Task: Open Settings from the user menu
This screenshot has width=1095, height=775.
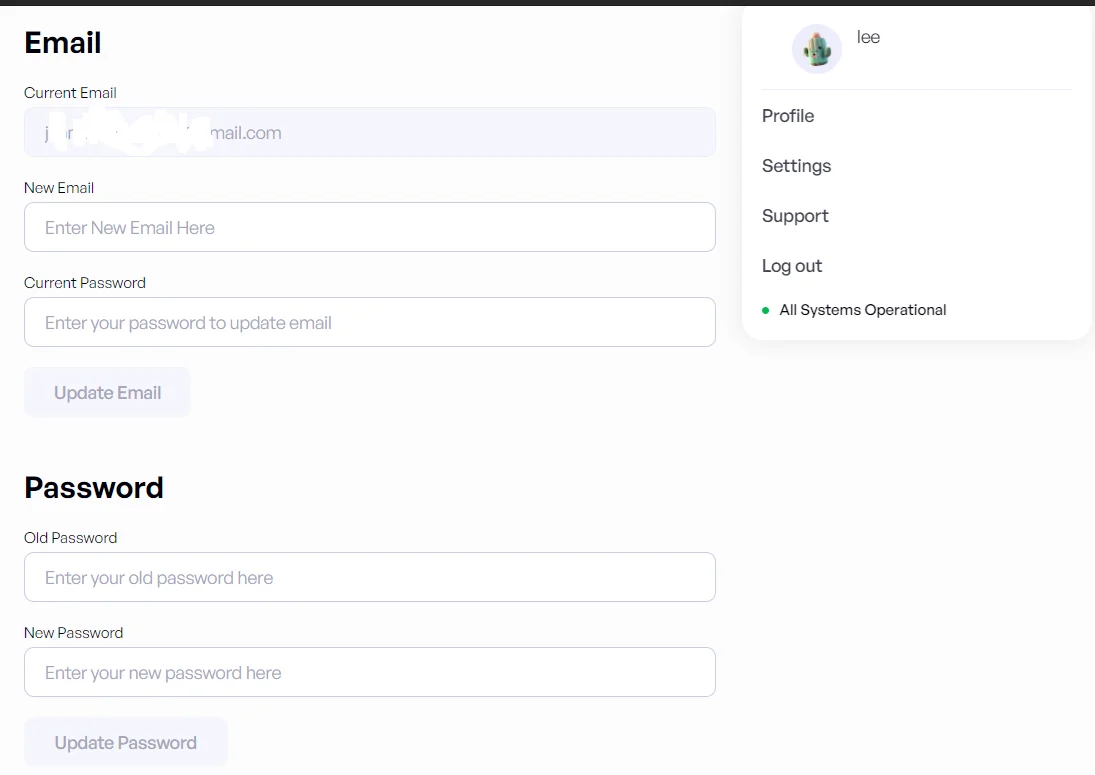Action: click(796, 166)
